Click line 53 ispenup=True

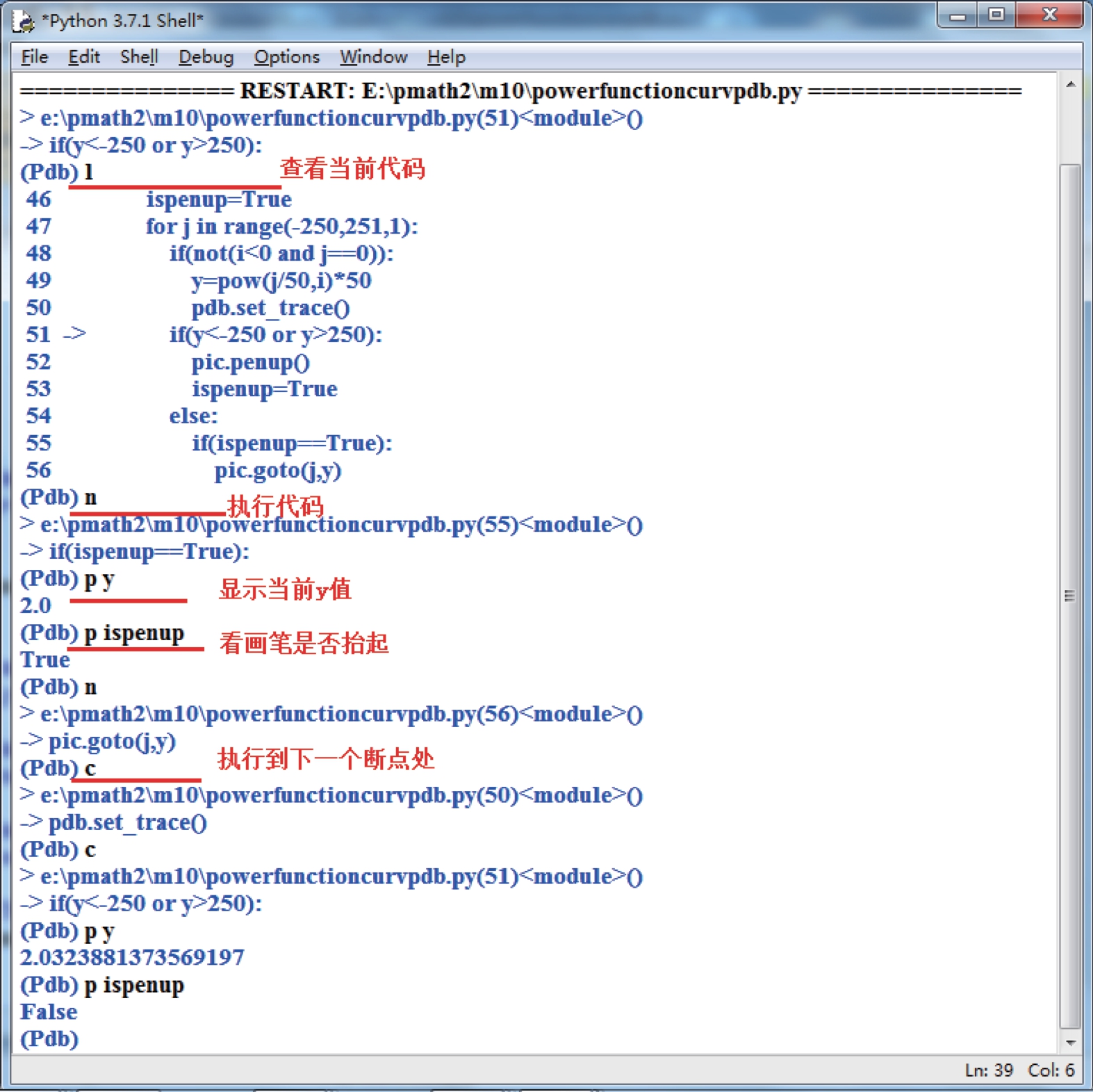point(181,389)
